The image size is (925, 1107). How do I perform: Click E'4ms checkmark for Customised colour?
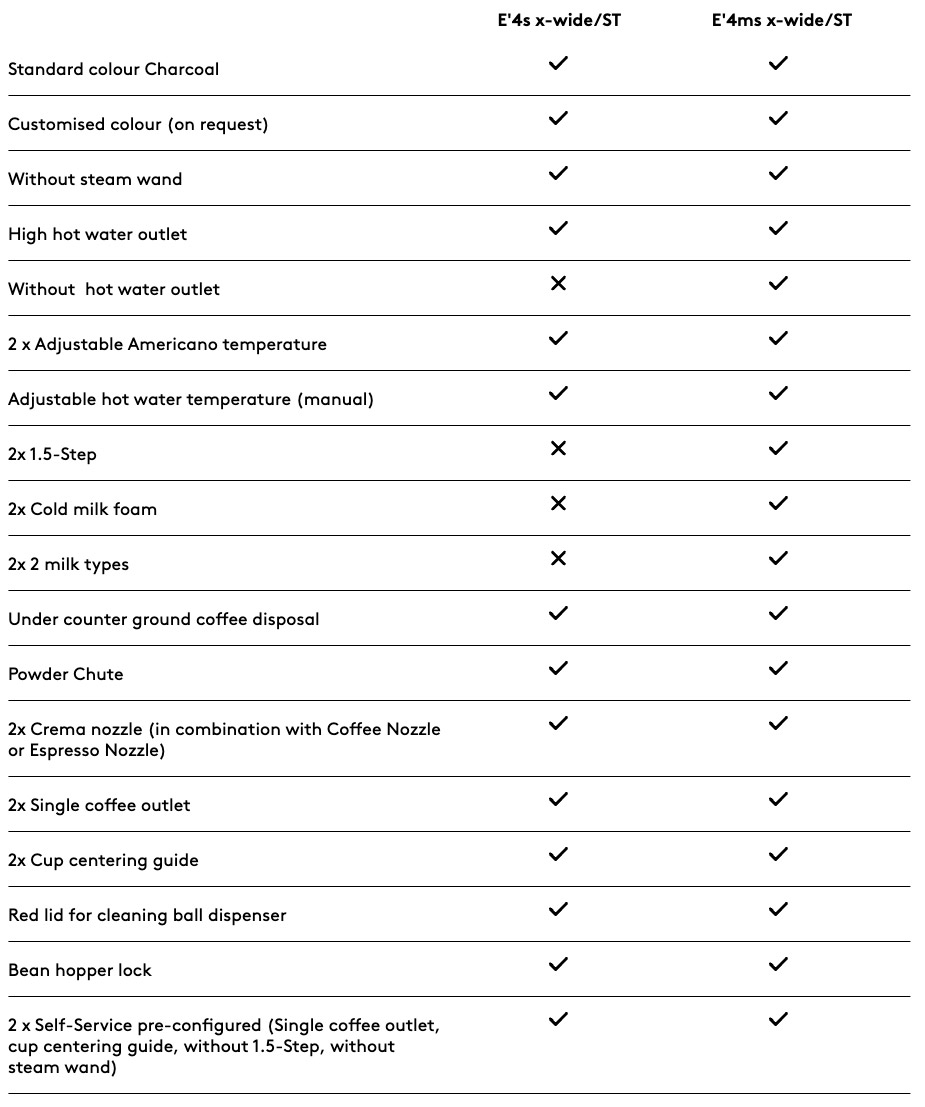[x=778, y=119]
